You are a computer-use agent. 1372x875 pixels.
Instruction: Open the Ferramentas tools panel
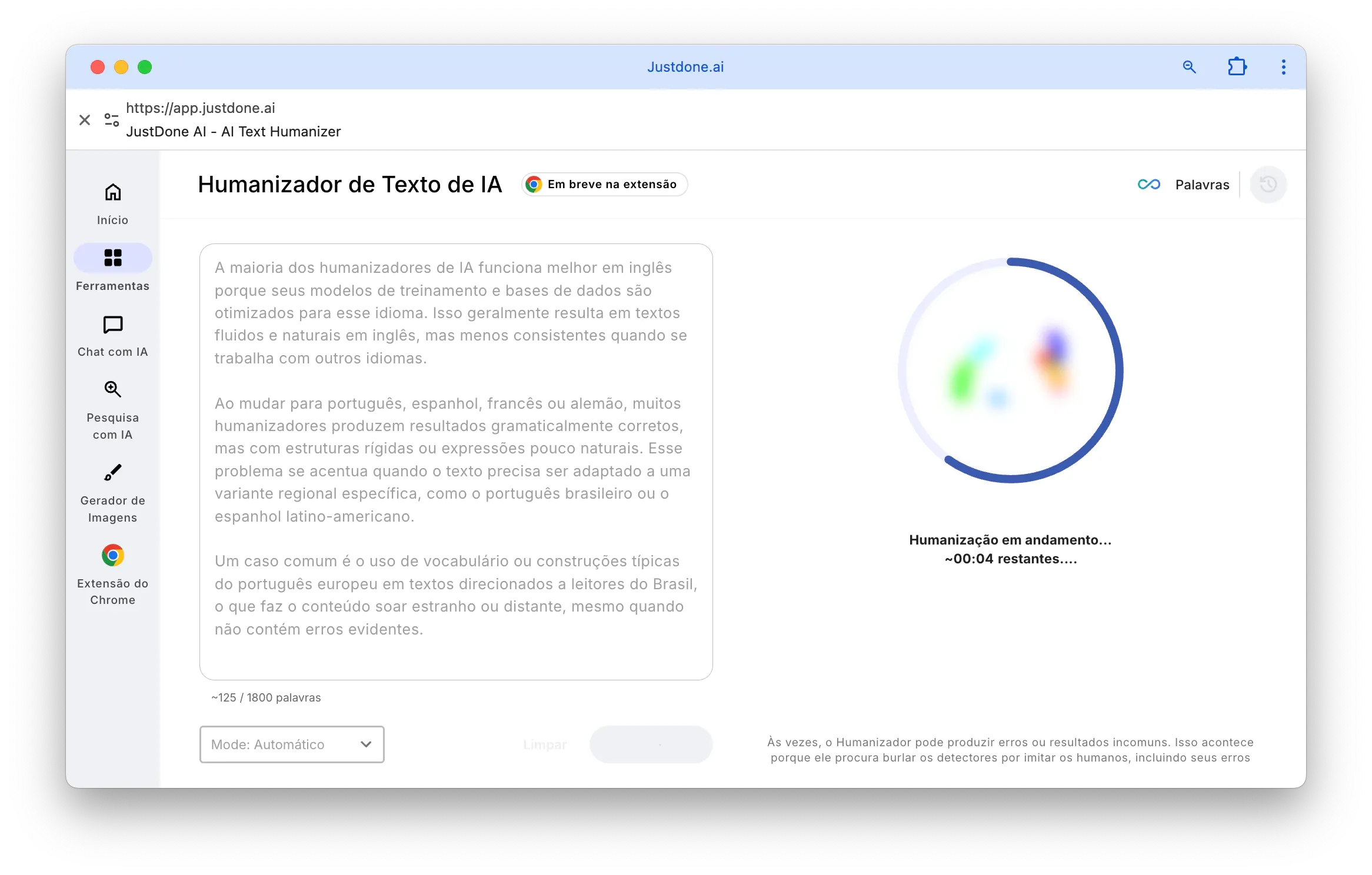tap(112, 268)
